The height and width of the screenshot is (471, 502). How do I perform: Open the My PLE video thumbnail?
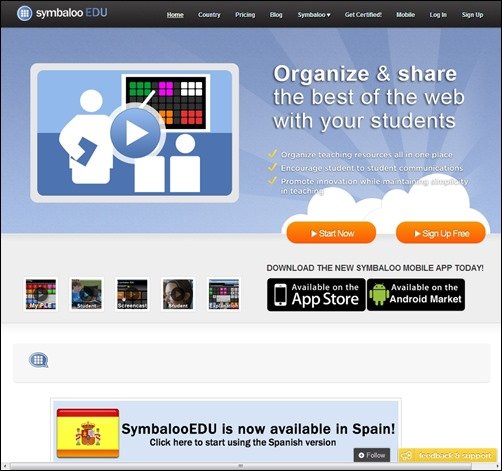pyautogui.click(x=41, y=294)
